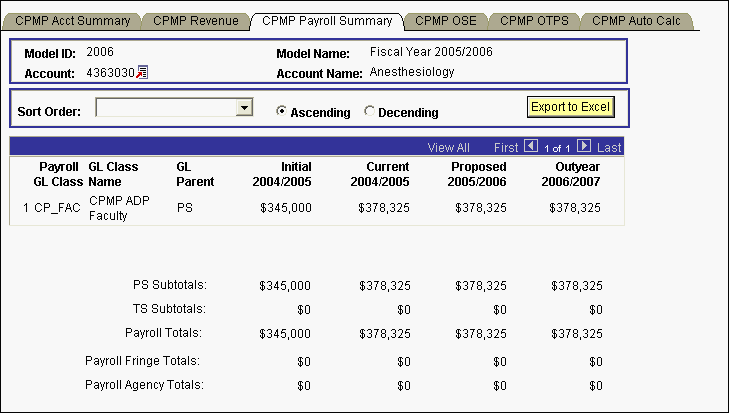Switch to CPMP Acct Summary tab

[72, 20]
